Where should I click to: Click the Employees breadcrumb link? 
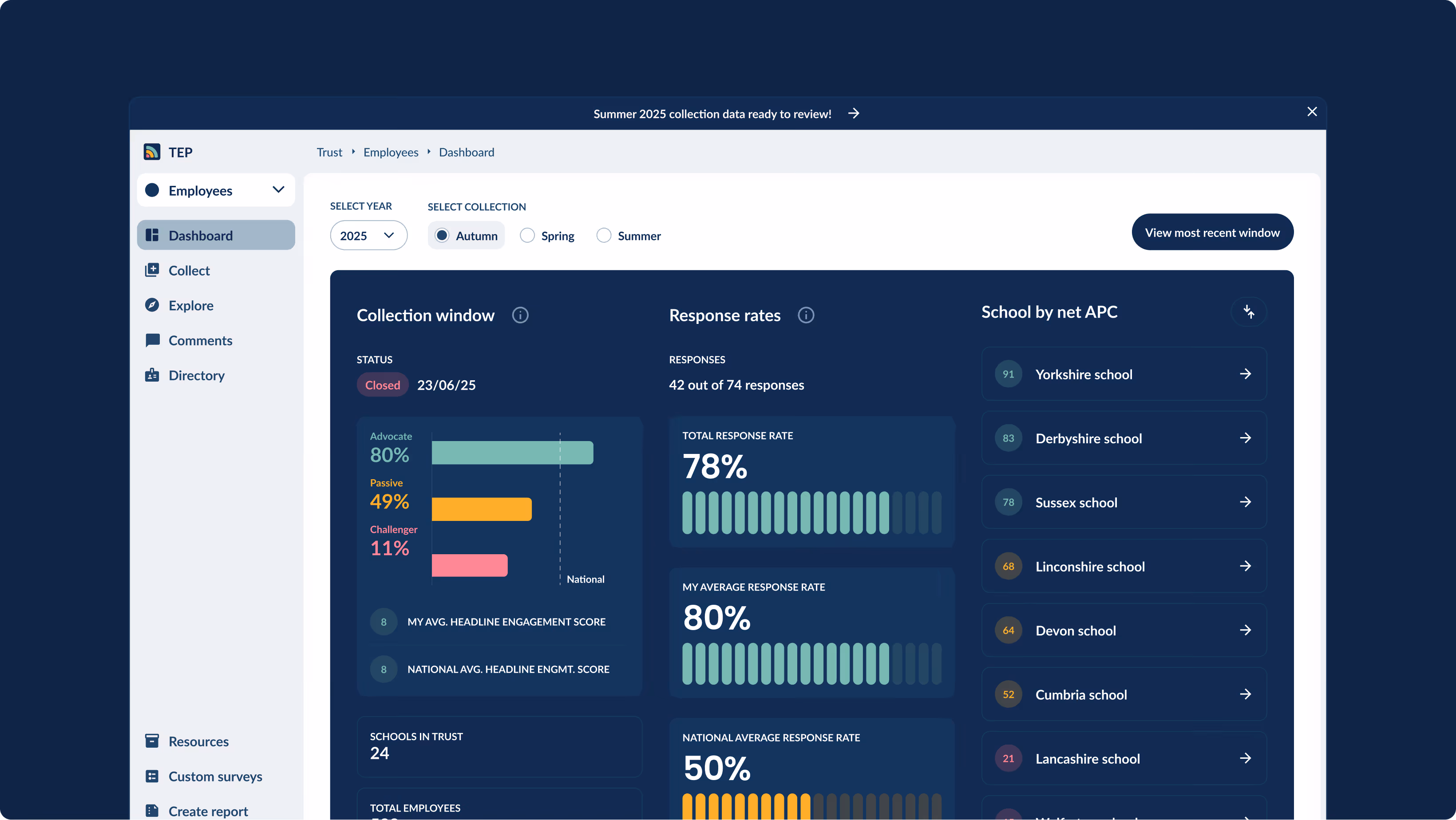[391, 152]
